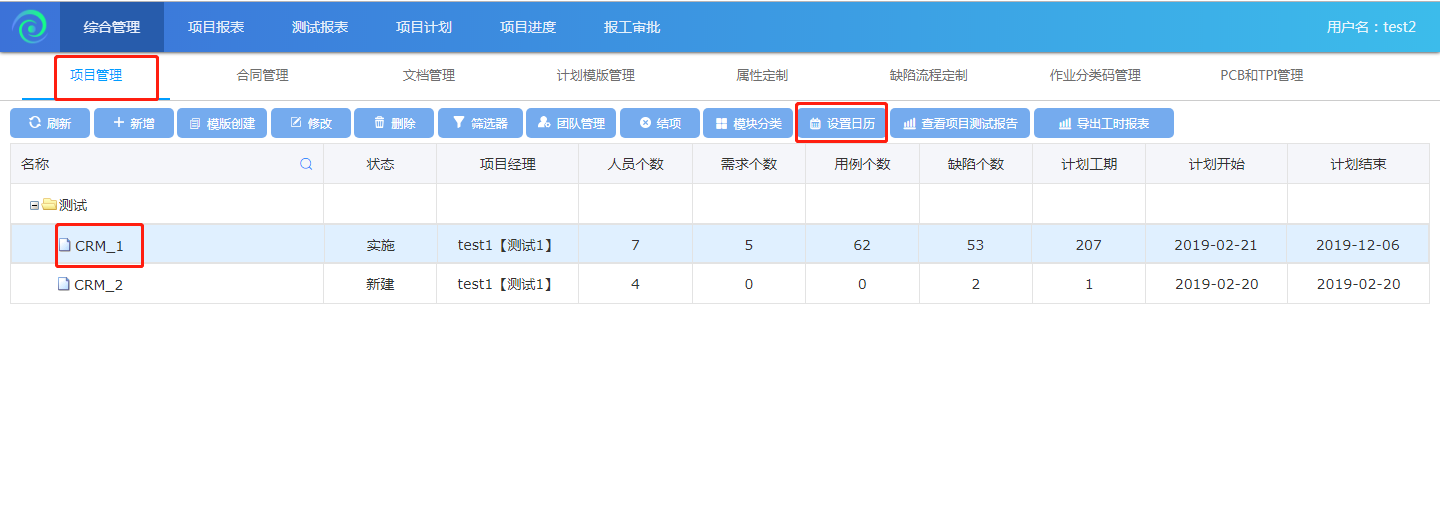Click the search icon in 名称 column header

click(x=306, y=164)
